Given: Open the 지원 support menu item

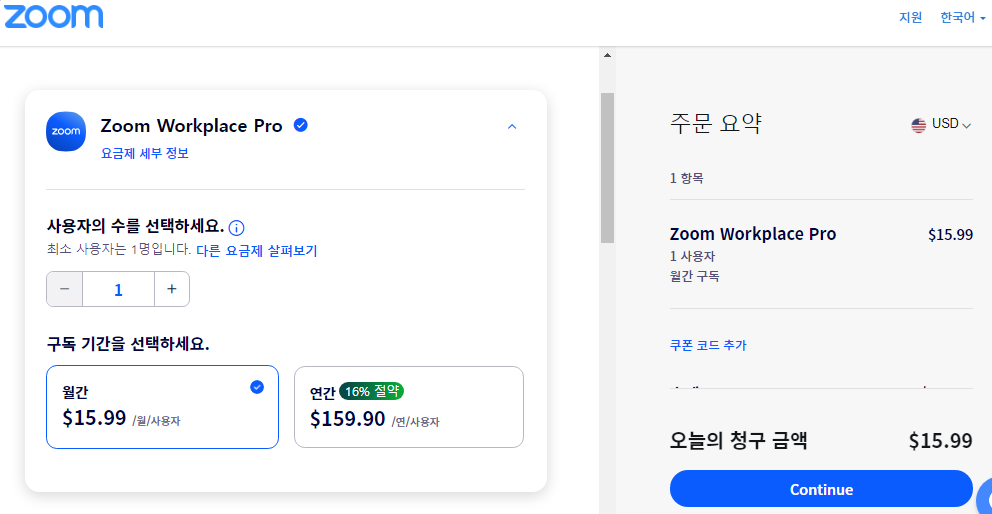Looking at the screenshot, I should coord(910,17).
